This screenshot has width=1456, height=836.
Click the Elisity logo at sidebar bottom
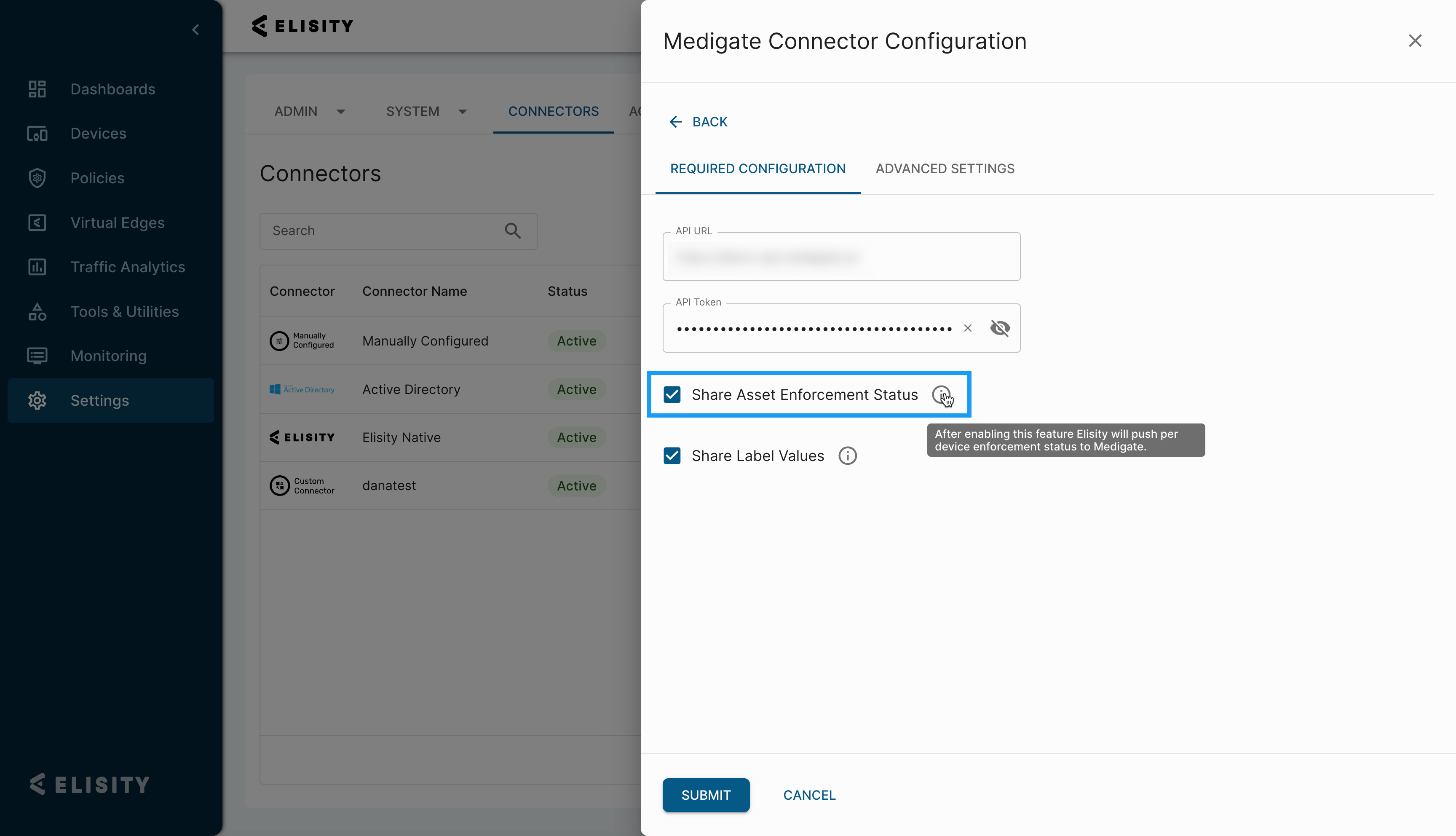tap(90, 784)
